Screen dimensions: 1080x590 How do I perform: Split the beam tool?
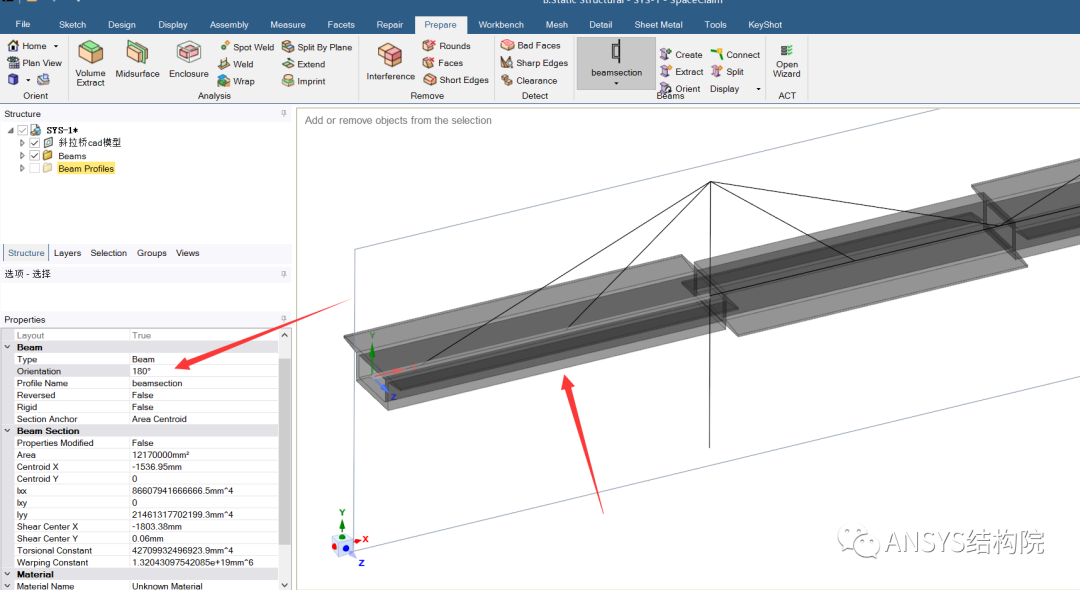[x=727, y=72]
